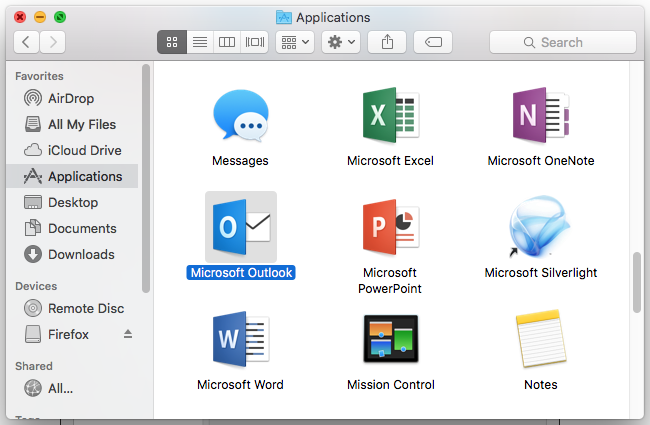Click into the Search field
The image size is (650, 425).
pos(563,42)
